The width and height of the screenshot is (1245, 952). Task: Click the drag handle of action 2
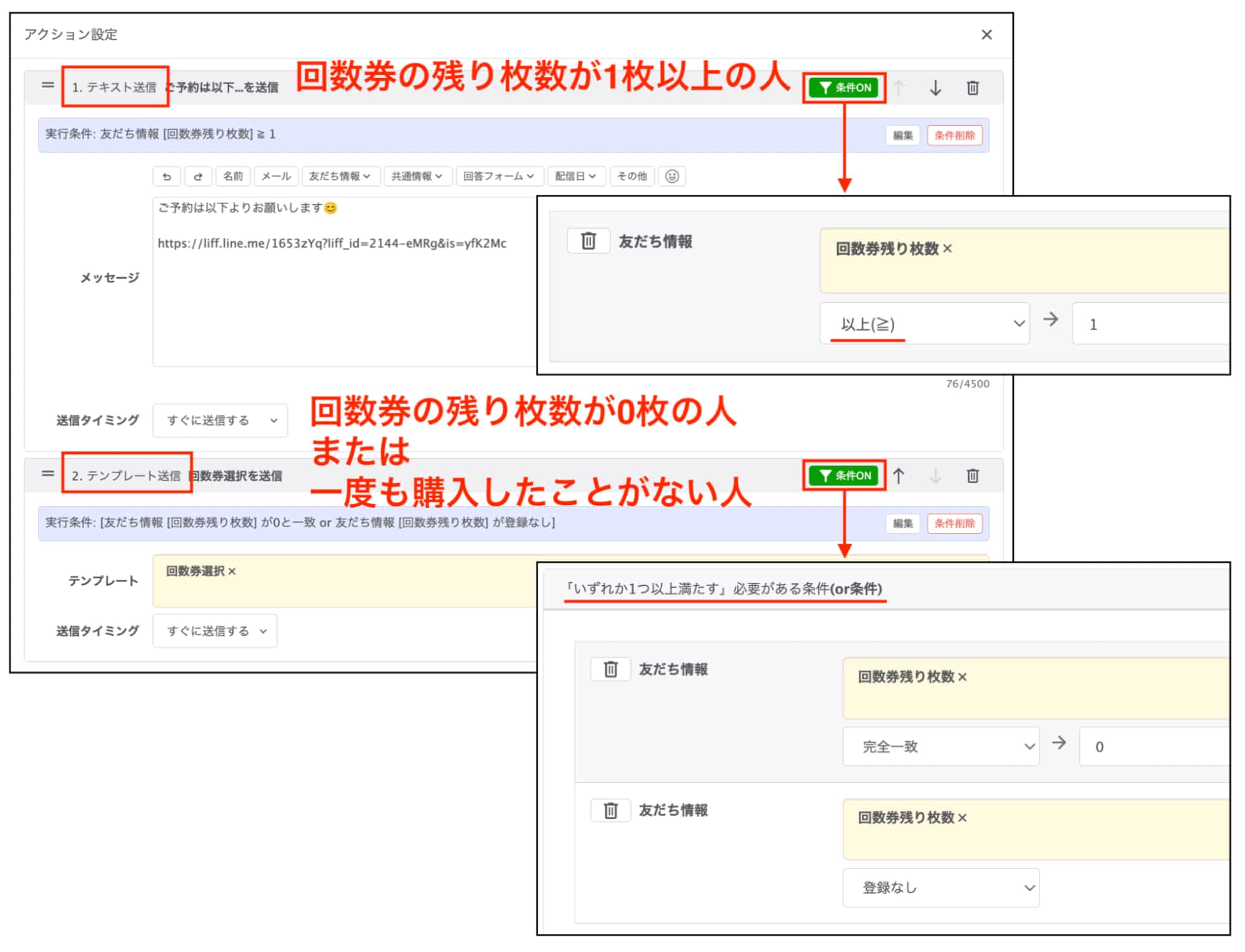tap(47, 475)
